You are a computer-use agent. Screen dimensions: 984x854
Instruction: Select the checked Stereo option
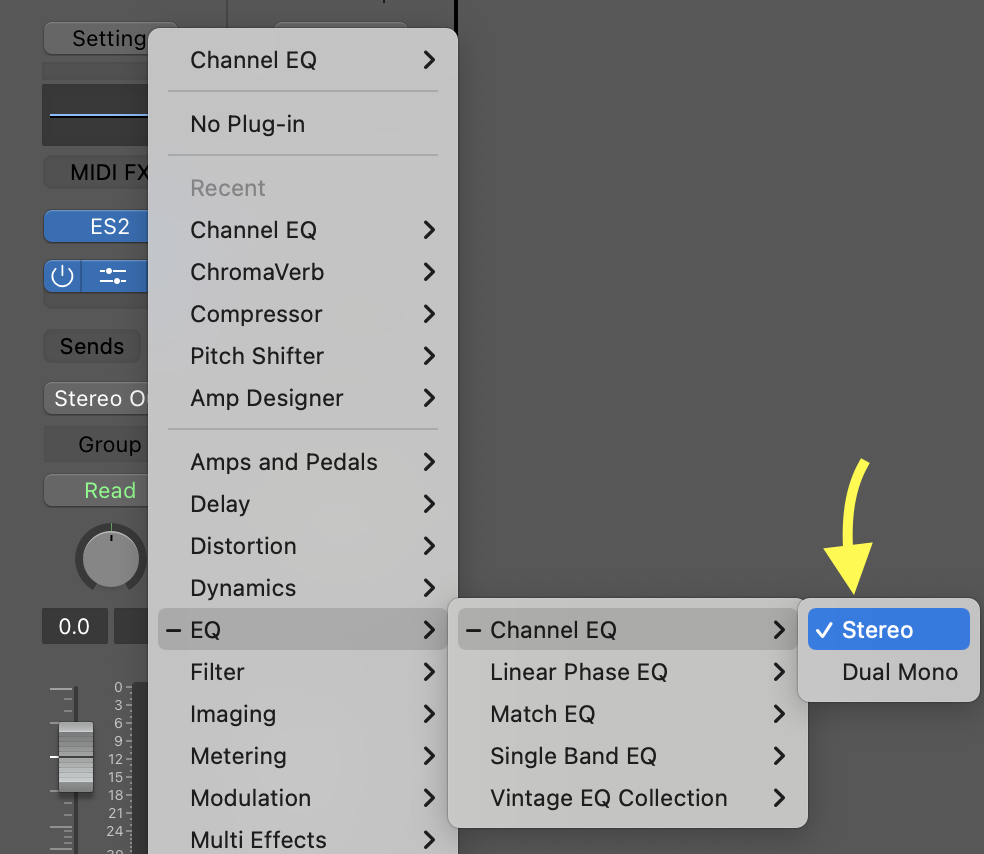point(888,630)
